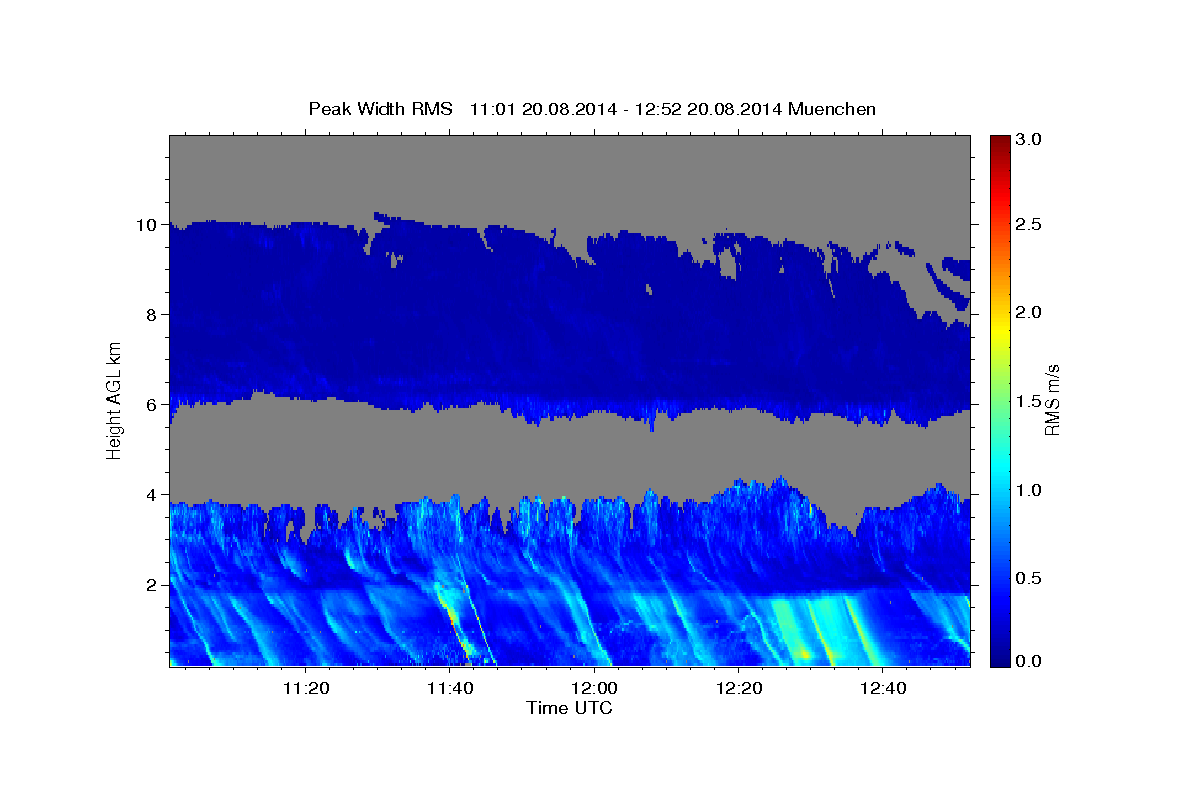Click the plot title 'Peak Width RMS'
The width and height of the screenshot is (1200, 800).
pyautogui.click(x=381, y=109)
